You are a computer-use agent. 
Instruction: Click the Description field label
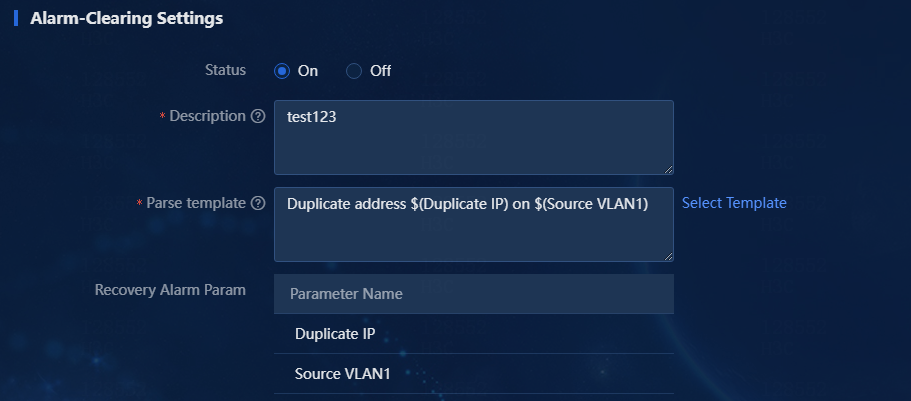(207, 116)
